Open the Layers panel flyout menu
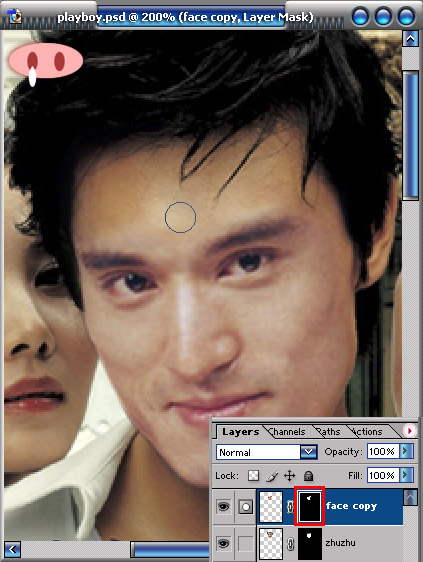 pos(410,430)
